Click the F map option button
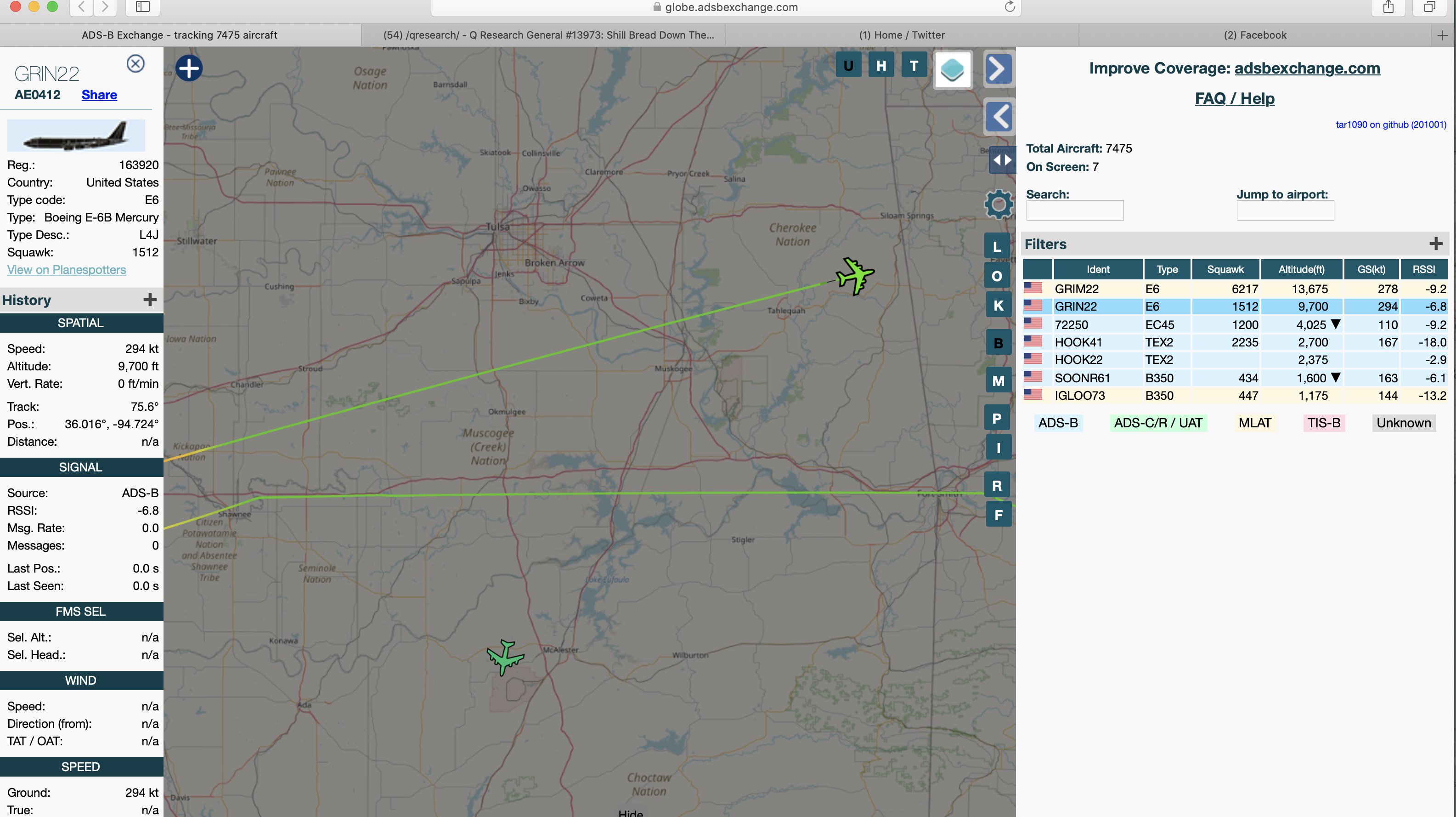 (998, 515)
